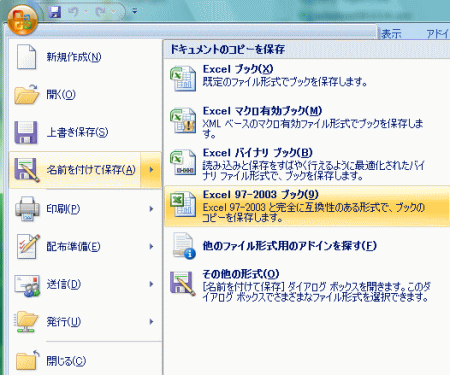Click the printer icon for 印刷

click(x=27, y=209)
